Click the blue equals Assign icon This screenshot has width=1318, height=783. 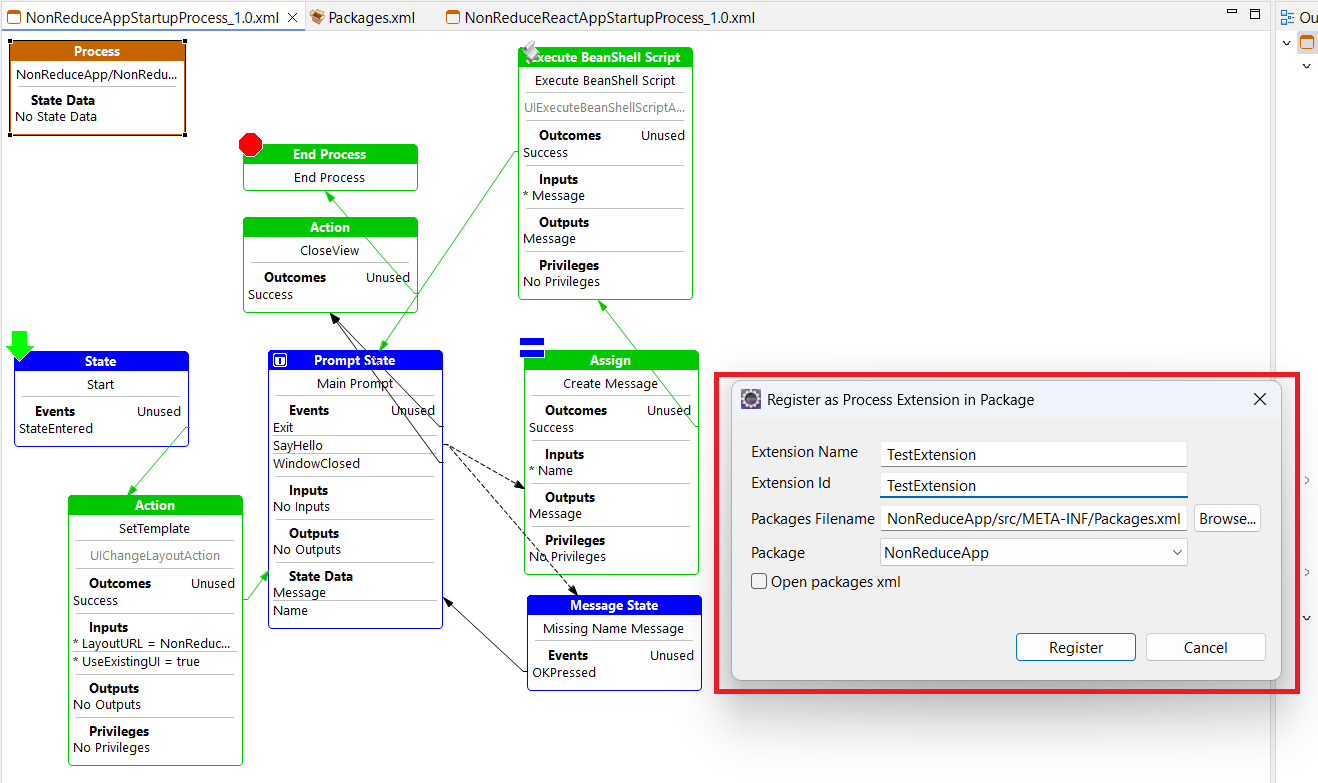532,347
